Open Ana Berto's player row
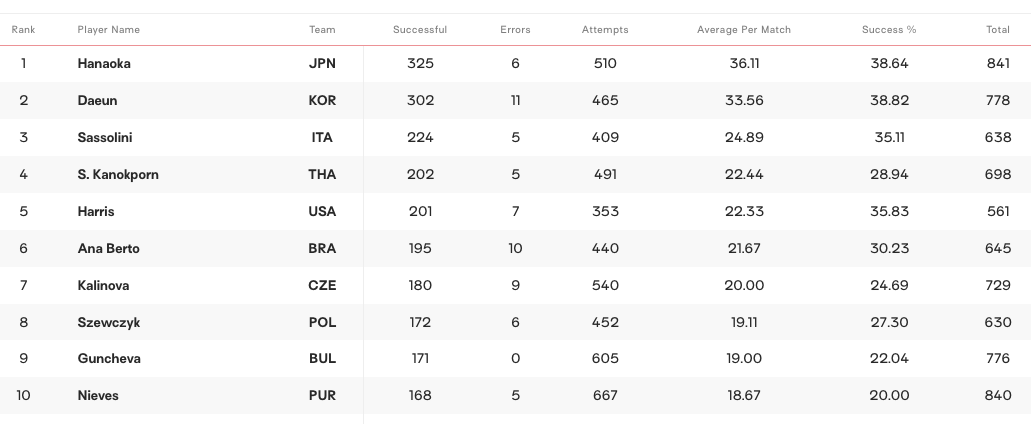1031x424 pixels. pos(108,249)
